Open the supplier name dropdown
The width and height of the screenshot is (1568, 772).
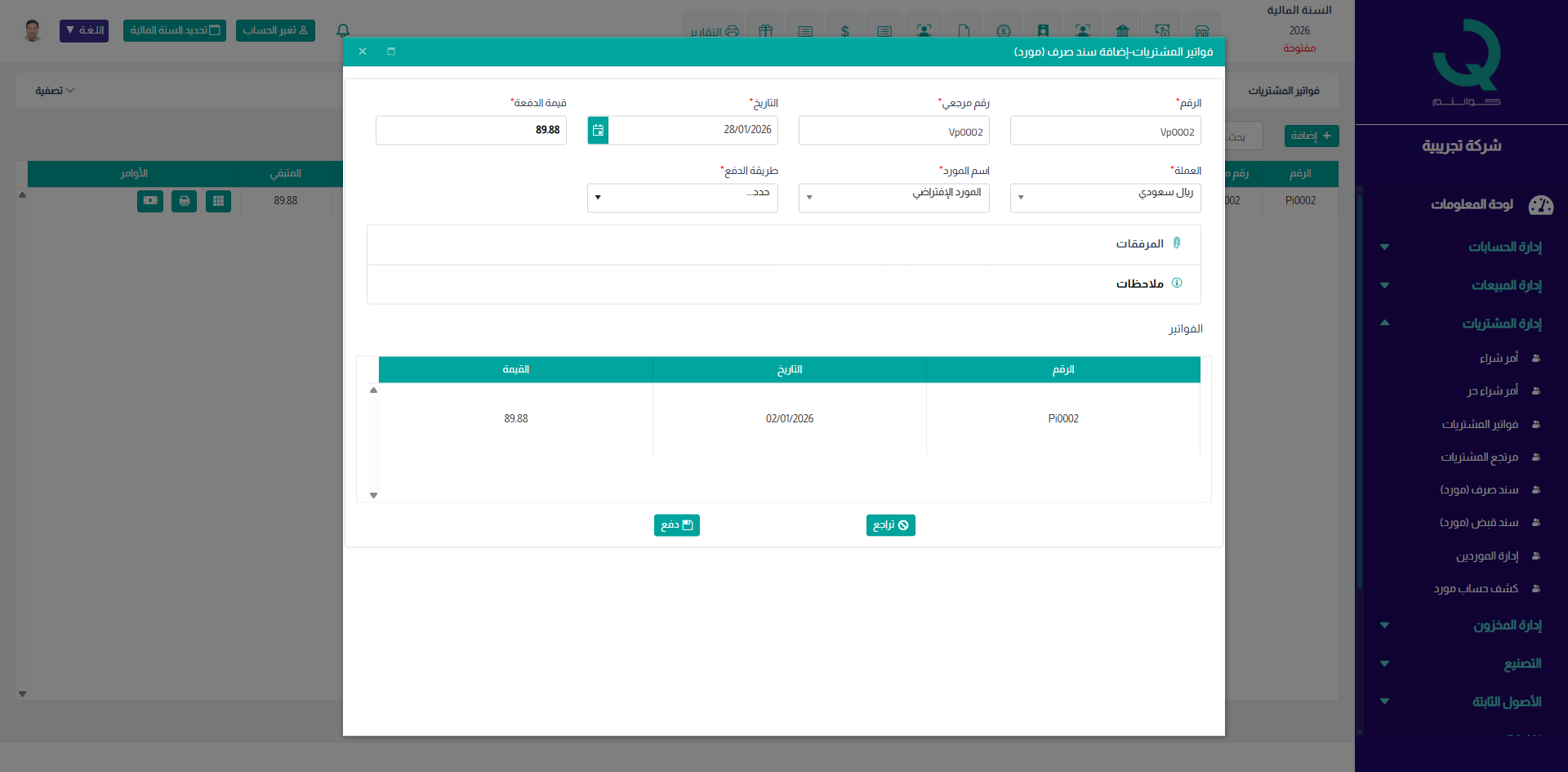893,198
